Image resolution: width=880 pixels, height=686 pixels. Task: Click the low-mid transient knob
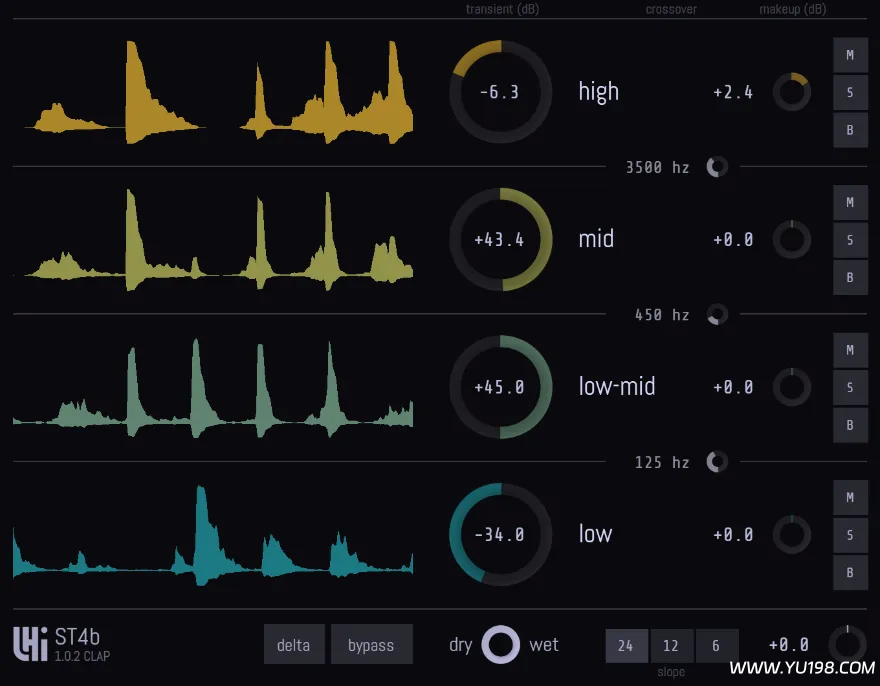point(500,386)
